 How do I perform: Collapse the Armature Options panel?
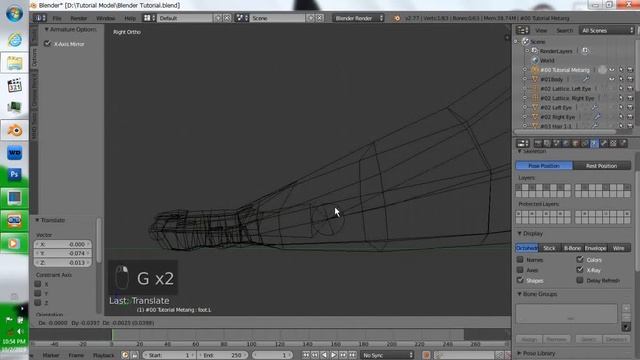tap(47, 29)
